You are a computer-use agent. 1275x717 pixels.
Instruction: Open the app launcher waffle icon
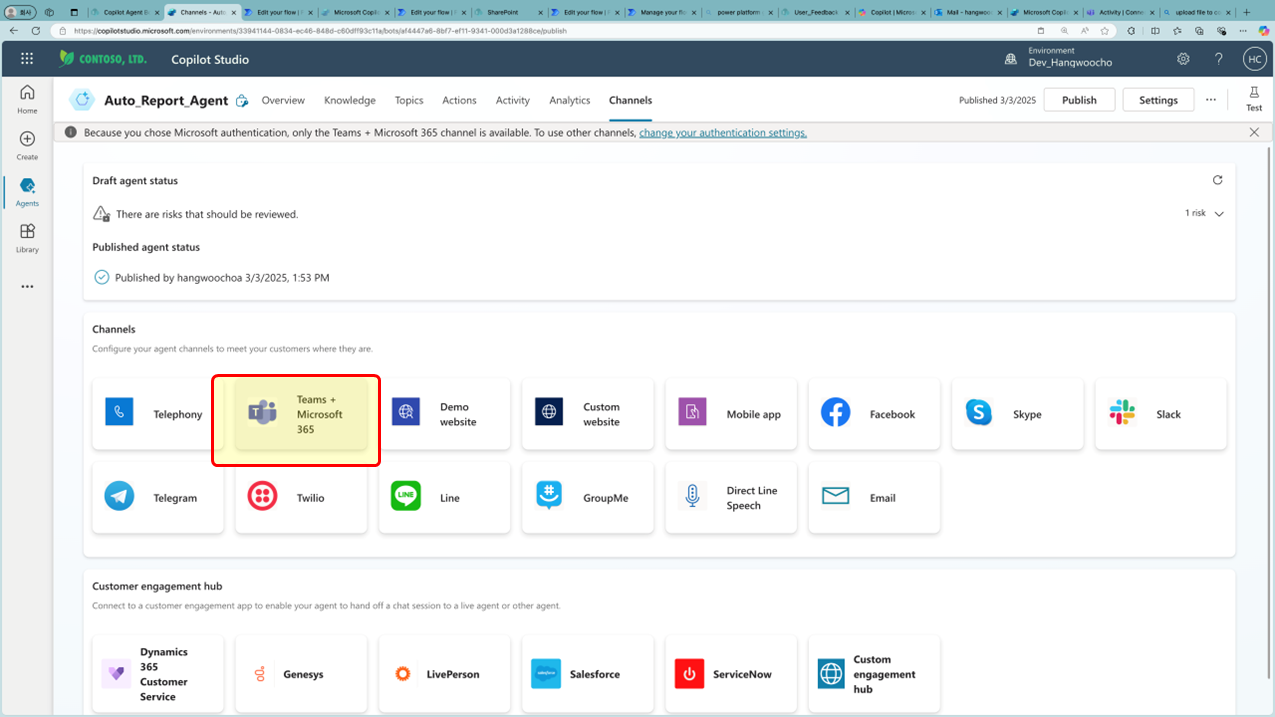pyautogui.click(x=27, y=59)
